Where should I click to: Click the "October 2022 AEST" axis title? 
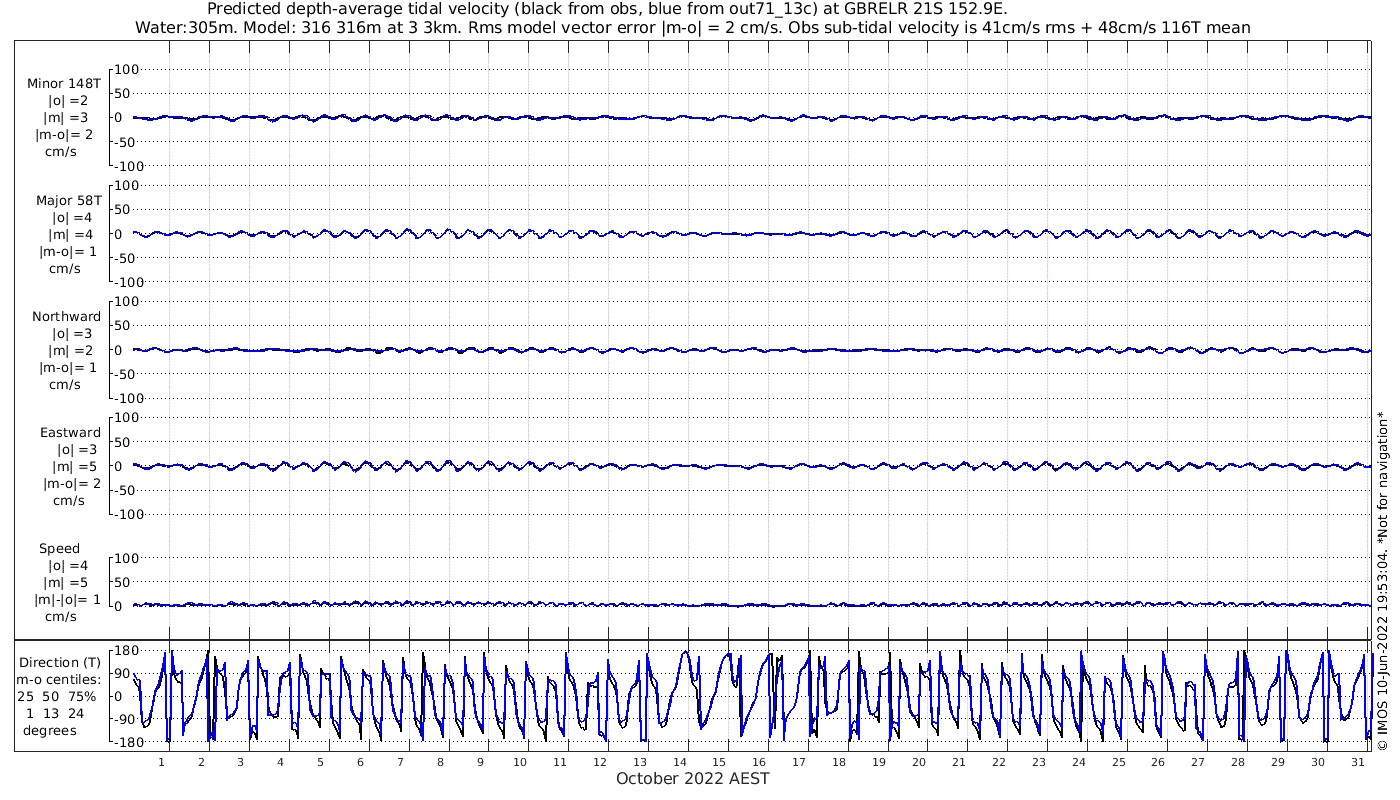(x=693, y=779)
